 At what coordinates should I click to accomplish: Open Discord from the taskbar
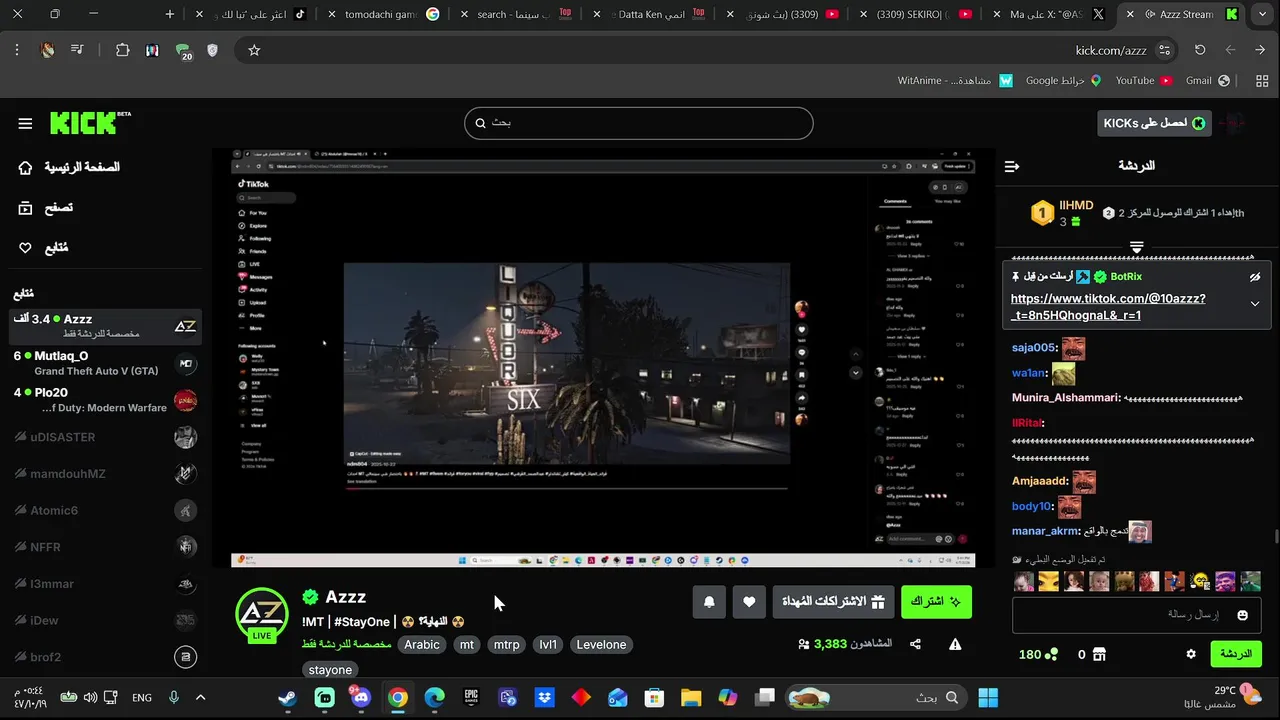click(x=361, y=697)
